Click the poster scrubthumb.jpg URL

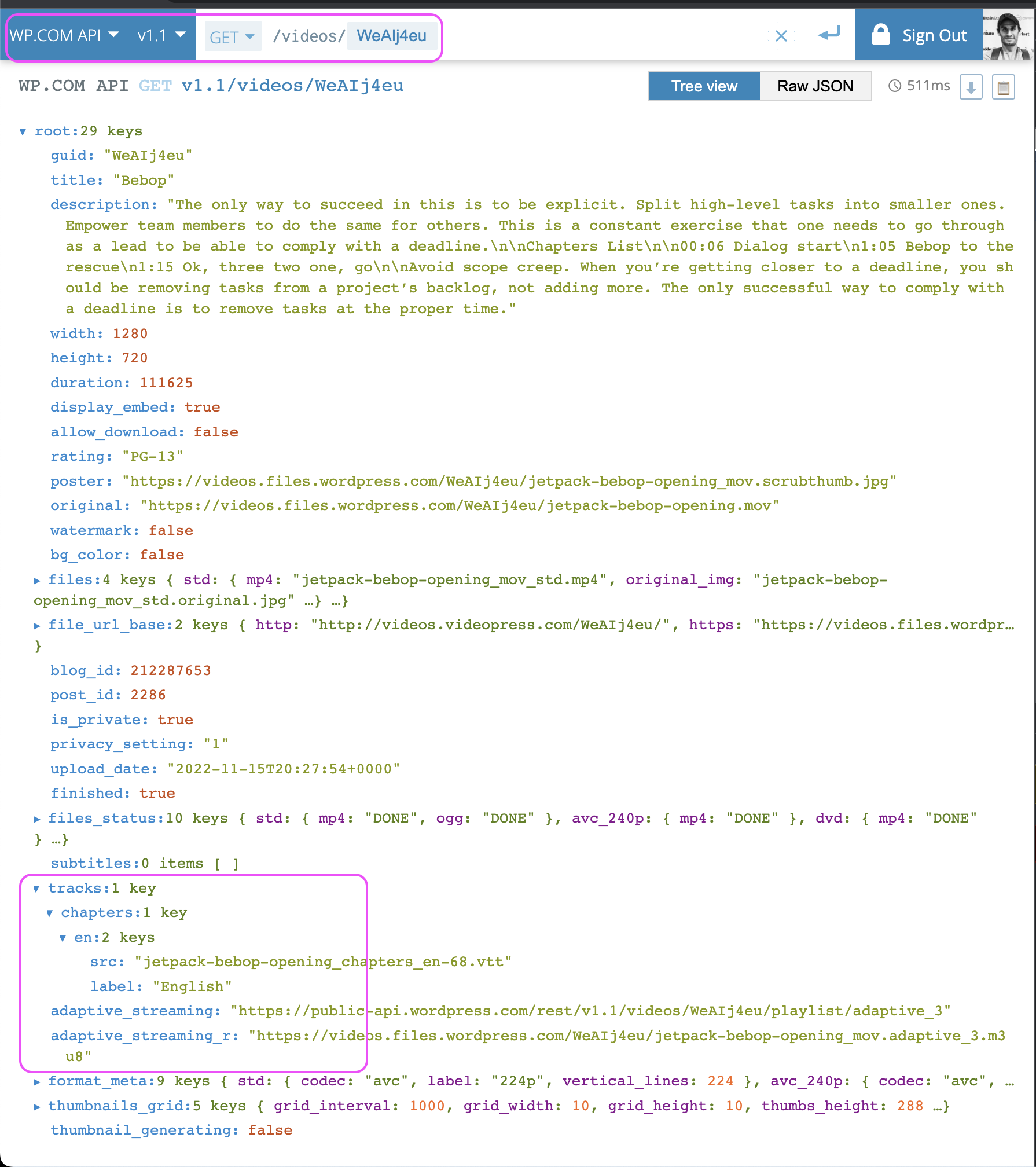pos(509,482)
